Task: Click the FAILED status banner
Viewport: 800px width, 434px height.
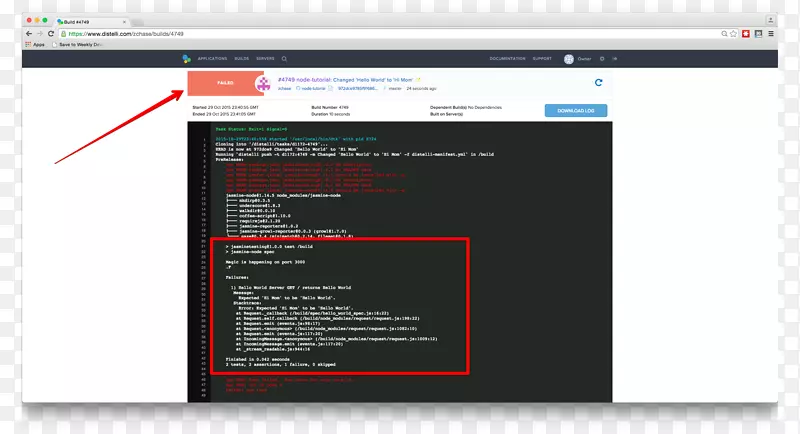Action: coord(225,83)
